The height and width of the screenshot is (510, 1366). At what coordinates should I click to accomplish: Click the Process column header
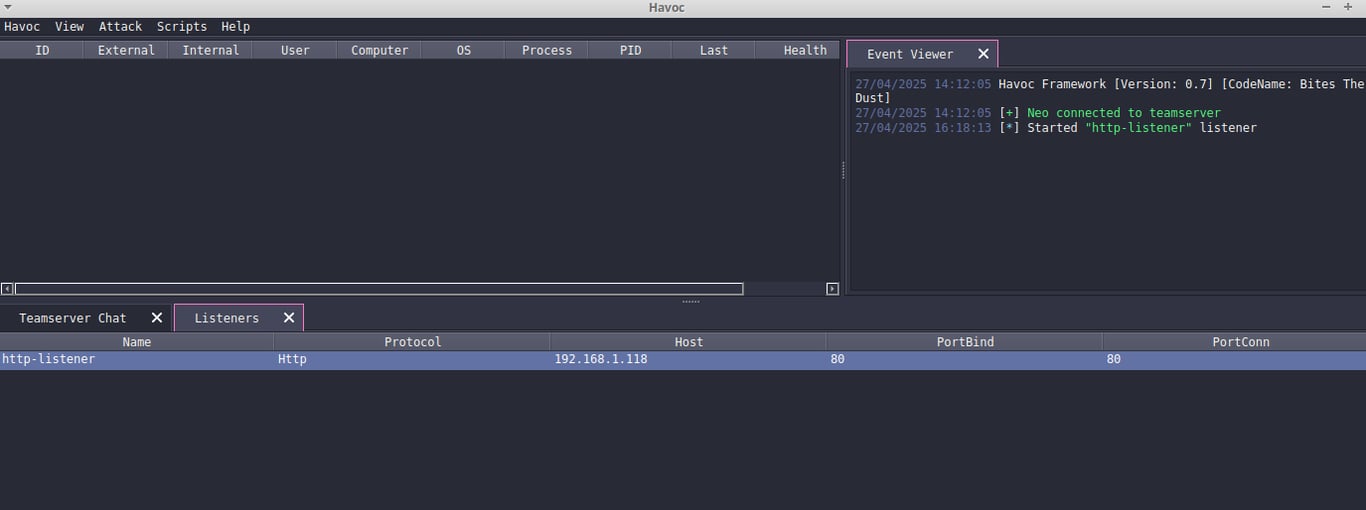tap(547, 50)
